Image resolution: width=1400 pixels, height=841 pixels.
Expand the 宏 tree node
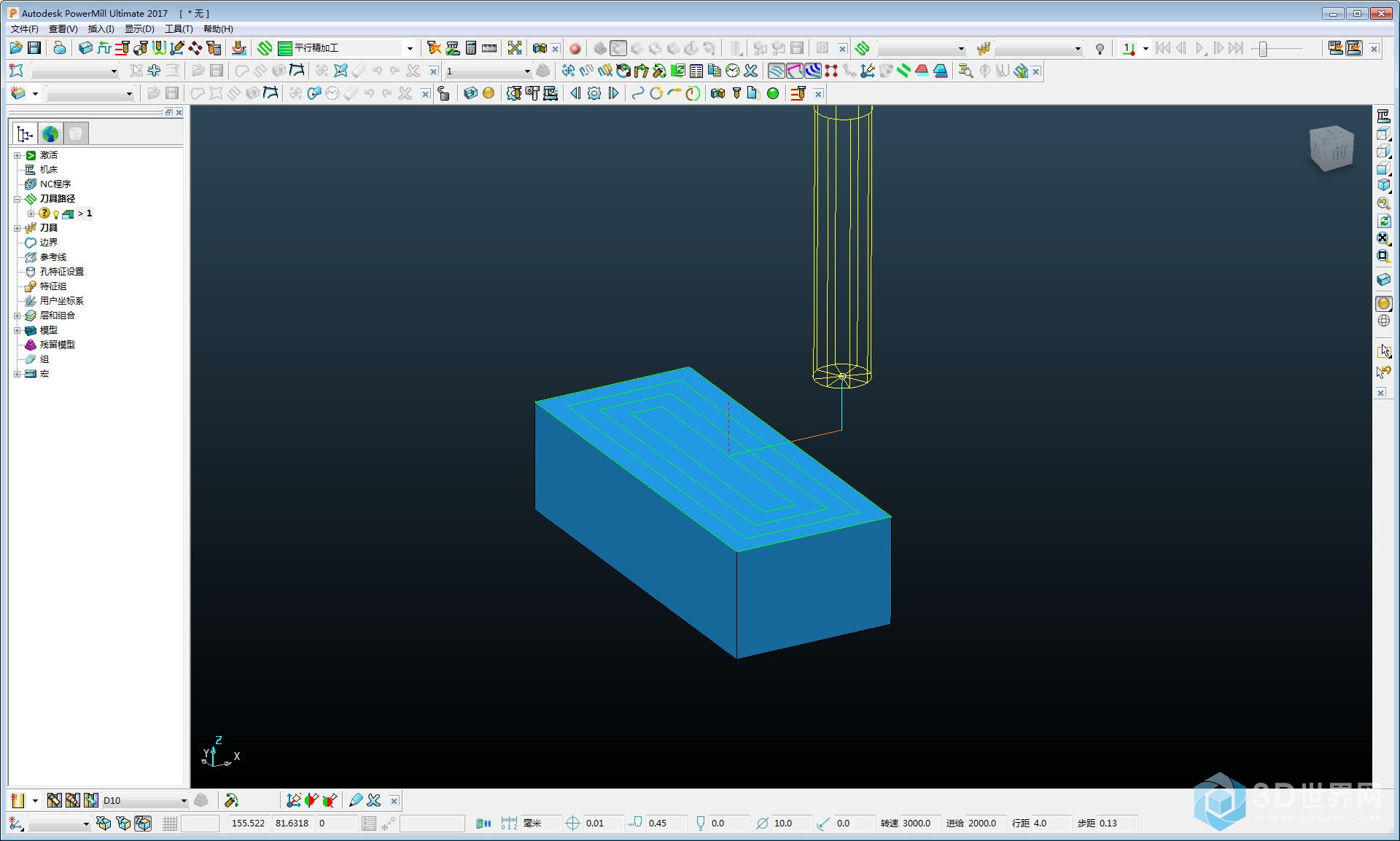click(x=17, y=374)
